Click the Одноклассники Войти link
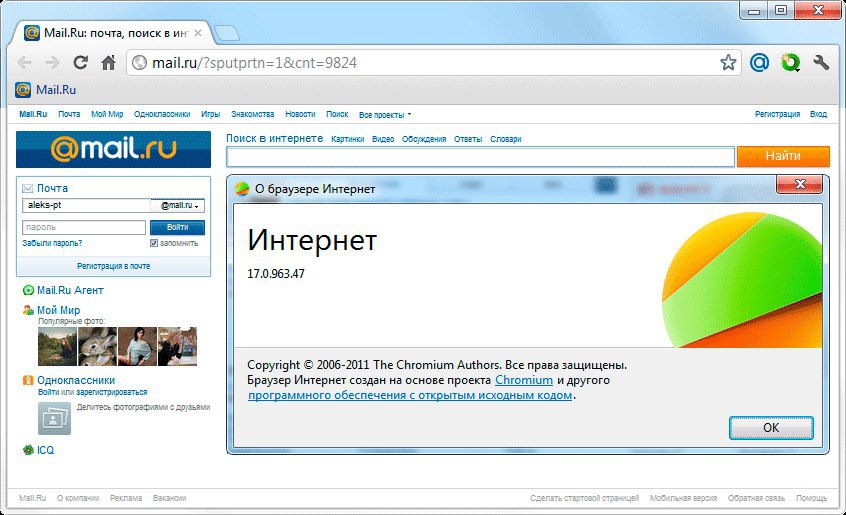Image resolution: width=846 pixels, height=515 pixels. point(49,392)
